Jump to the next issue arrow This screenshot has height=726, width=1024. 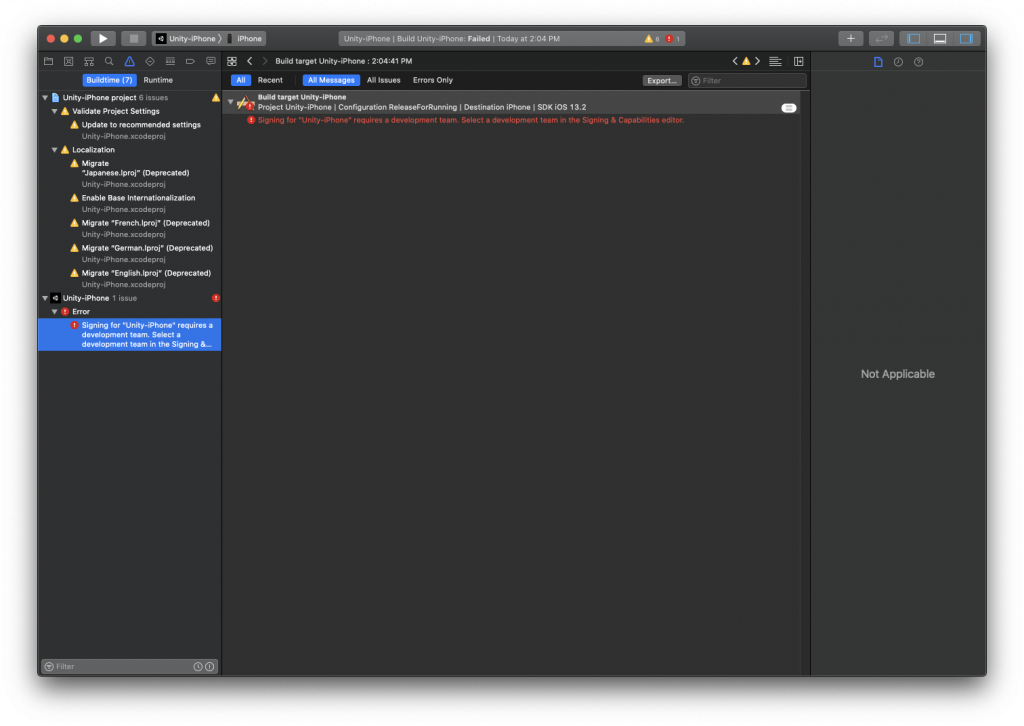[x=758, y=61]
